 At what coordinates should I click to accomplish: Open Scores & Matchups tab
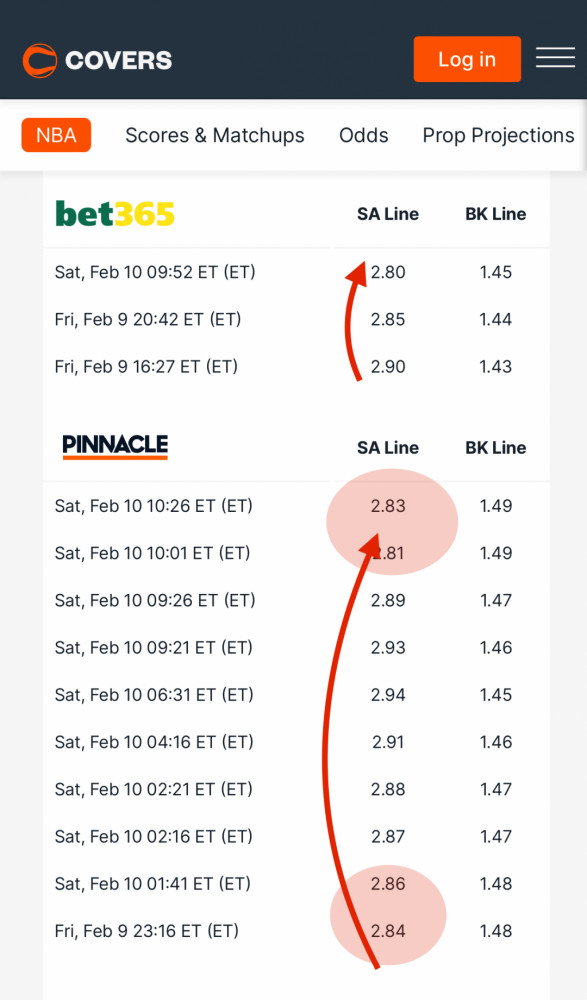click(214, 135)
